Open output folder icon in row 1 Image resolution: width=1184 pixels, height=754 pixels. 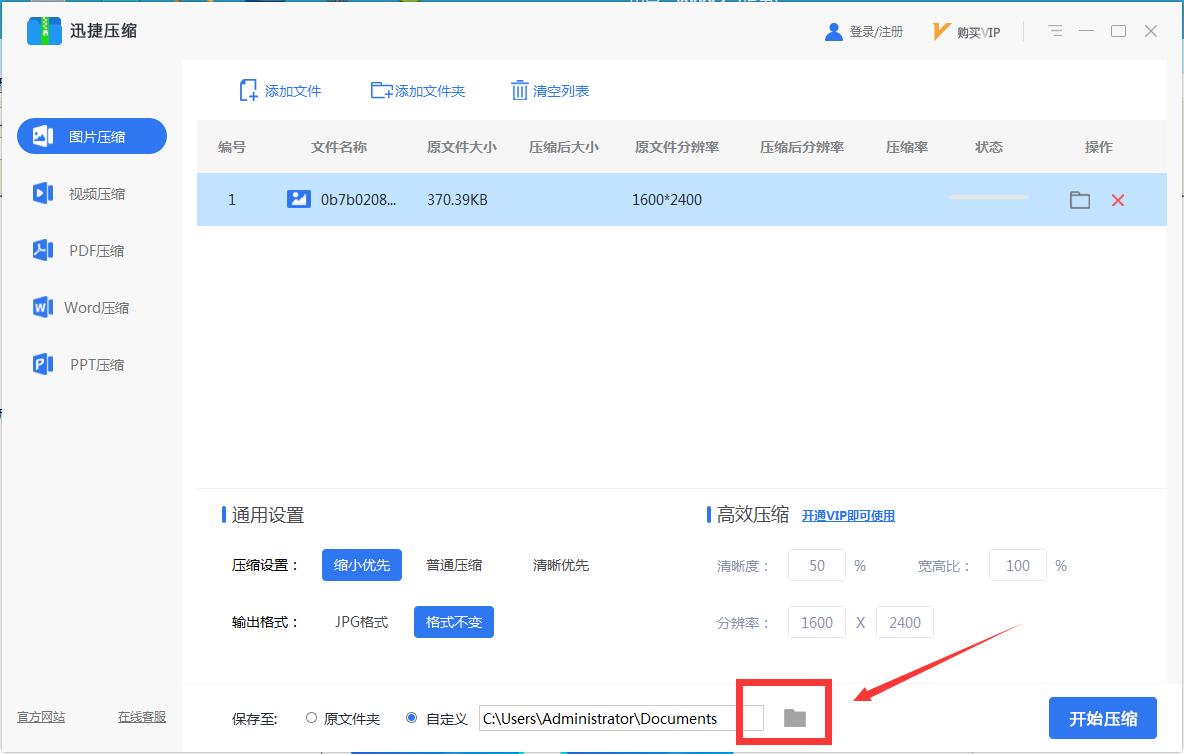click(1080, 200)
